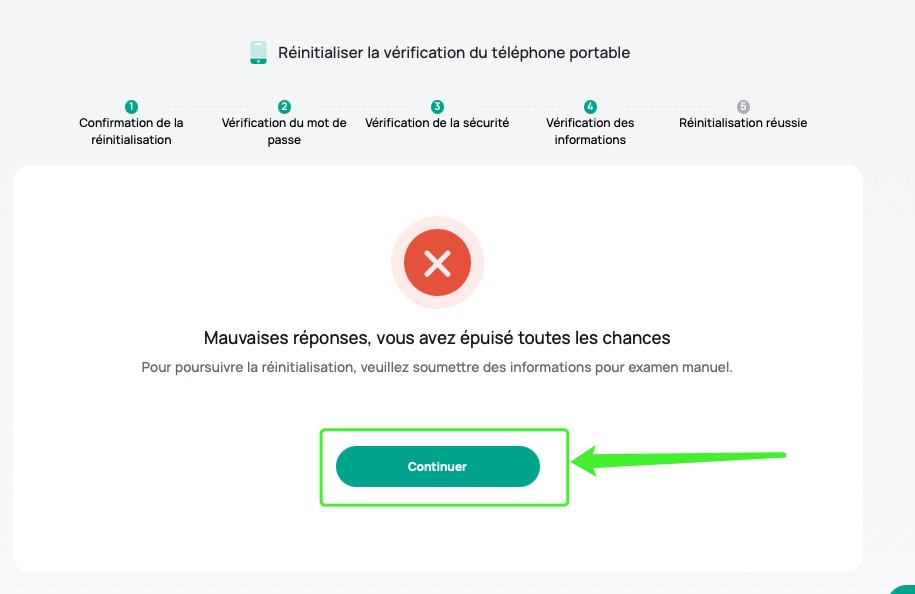Open Vérification des informations step label
Image resolution: width=915 pixels, height=594 pixels.
590,131
